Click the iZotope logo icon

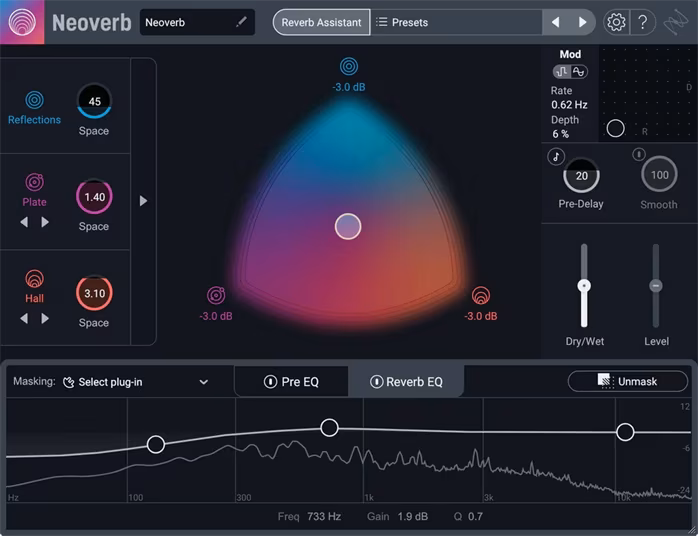pyautogui.click(x=676, y=22)
